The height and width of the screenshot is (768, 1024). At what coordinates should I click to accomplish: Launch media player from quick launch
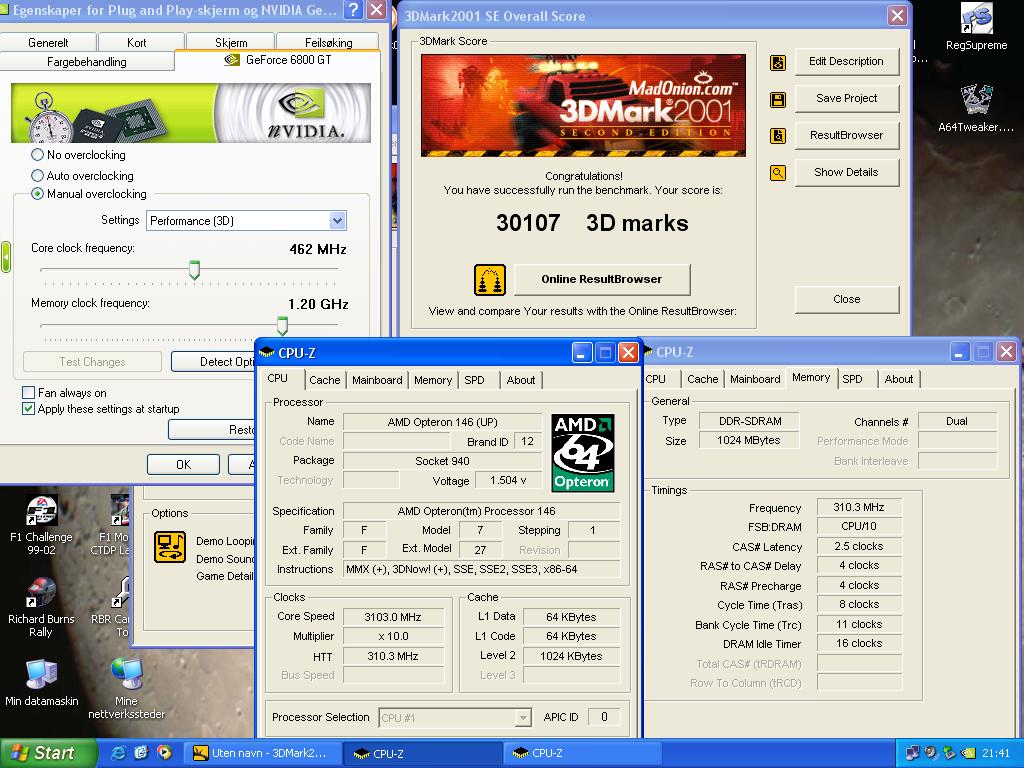pyautogui.click(x=165, y=753)
